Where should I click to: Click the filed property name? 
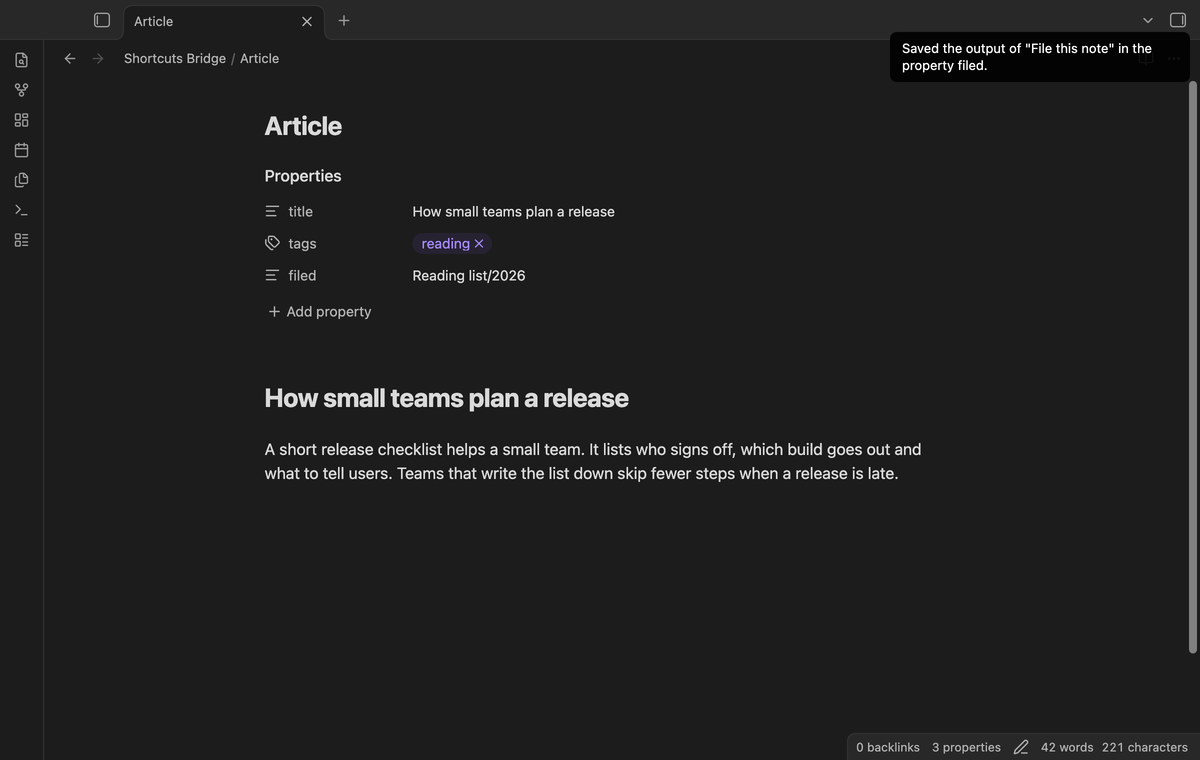[302, 276]
